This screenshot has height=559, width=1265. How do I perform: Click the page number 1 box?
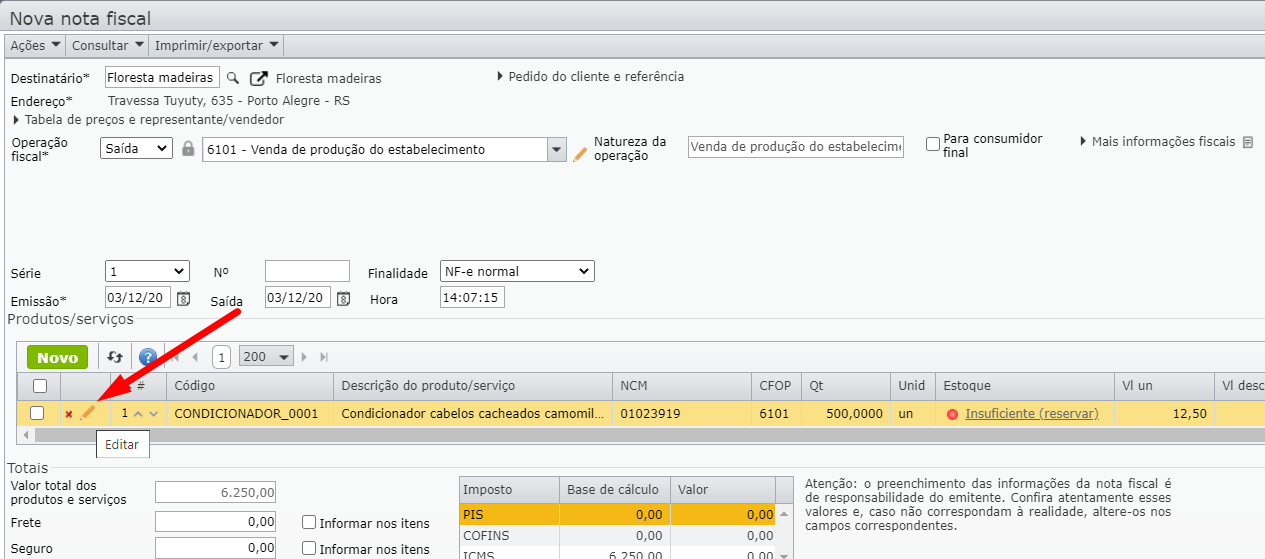coord(221,357)
